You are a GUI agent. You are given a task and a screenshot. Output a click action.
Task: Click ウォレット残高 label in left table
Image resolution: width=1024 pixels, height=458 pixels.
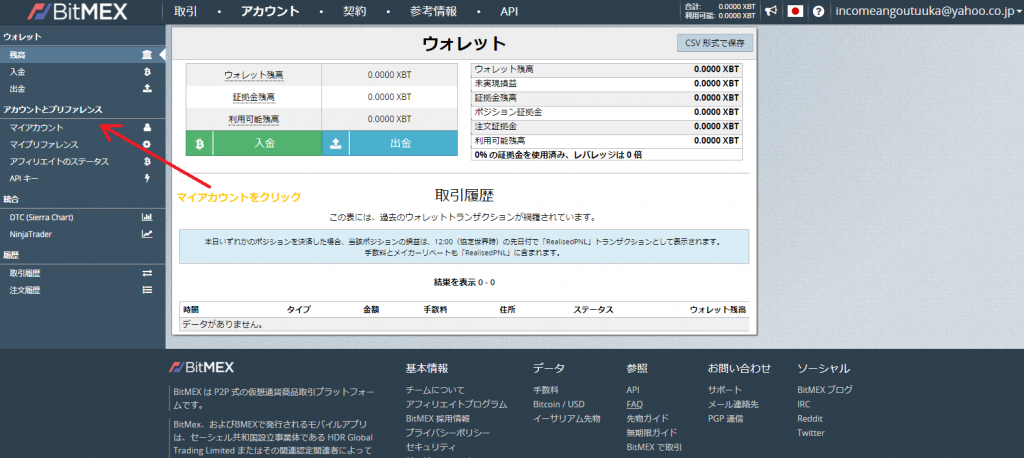[254, 75]
